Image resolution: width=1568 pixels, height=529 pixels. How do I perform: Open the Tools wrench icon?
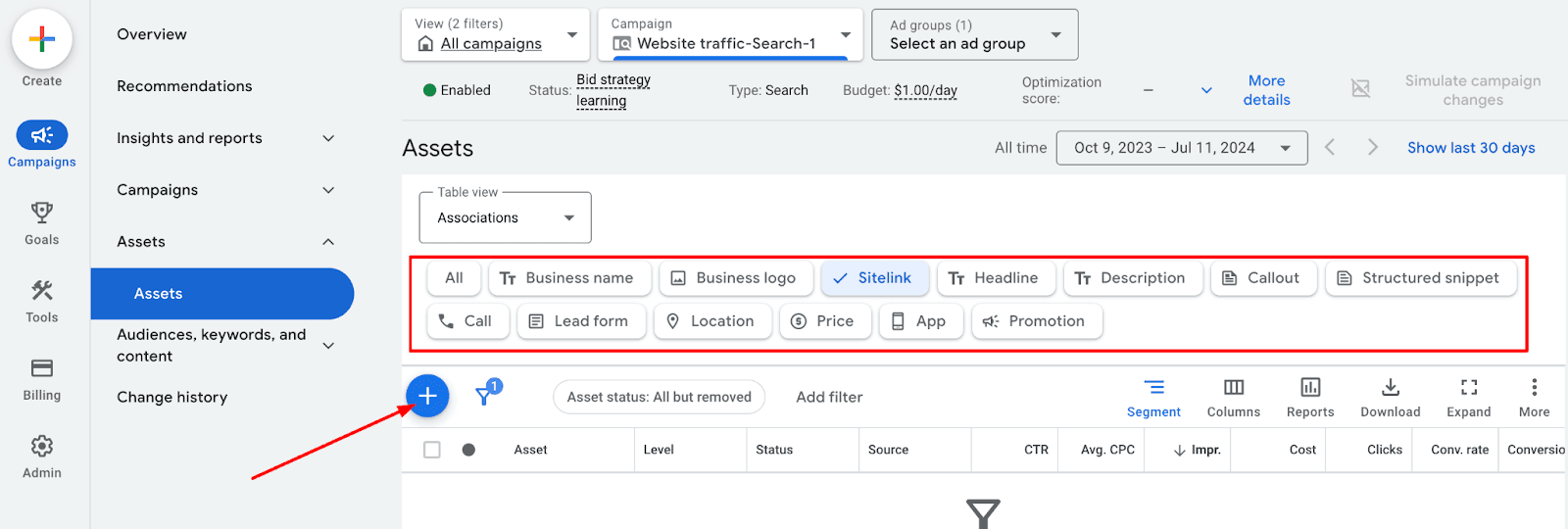click(41, 290)
